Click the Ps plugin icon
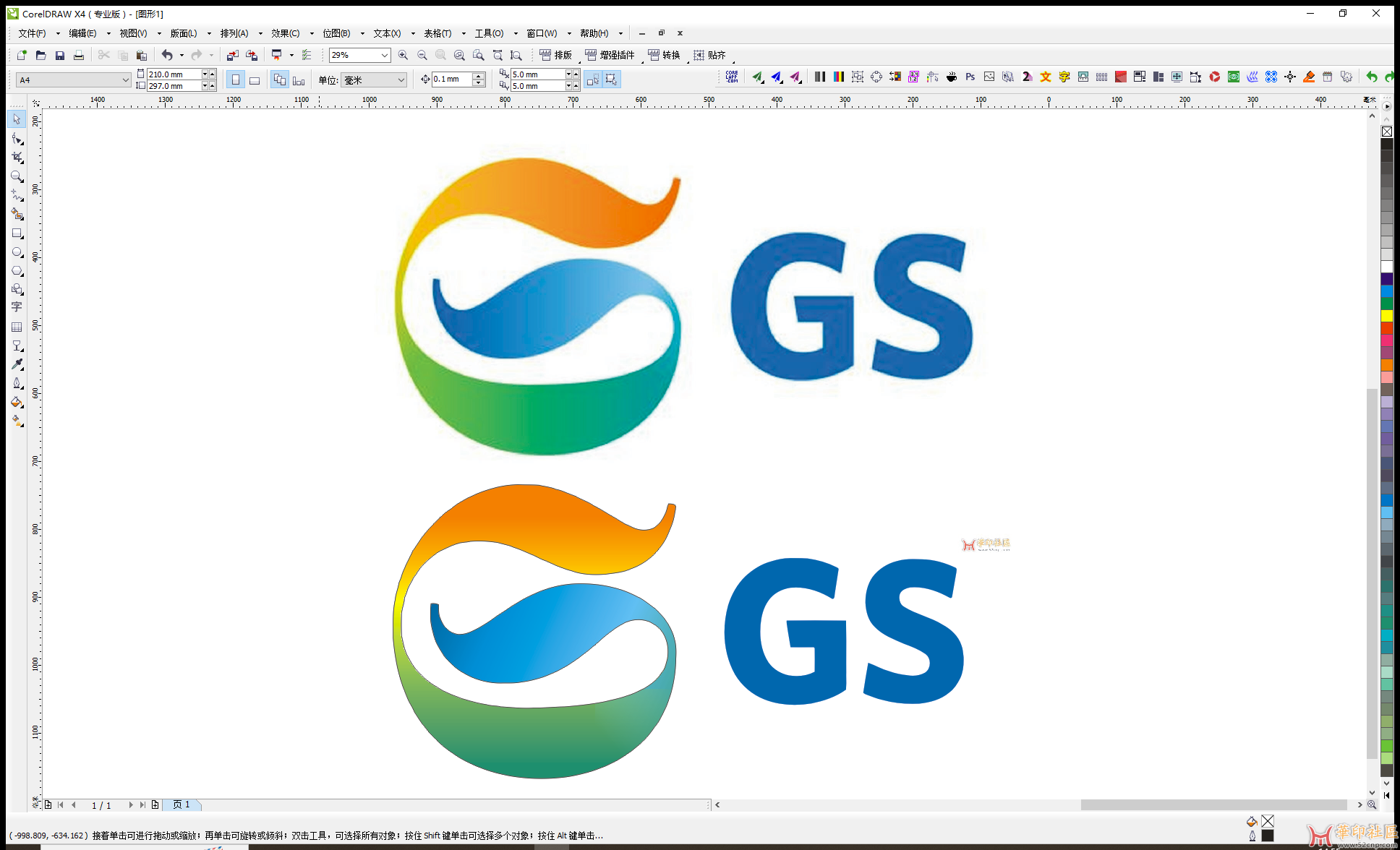Screen dimensions: 1400x850 (x=970, y=77)
